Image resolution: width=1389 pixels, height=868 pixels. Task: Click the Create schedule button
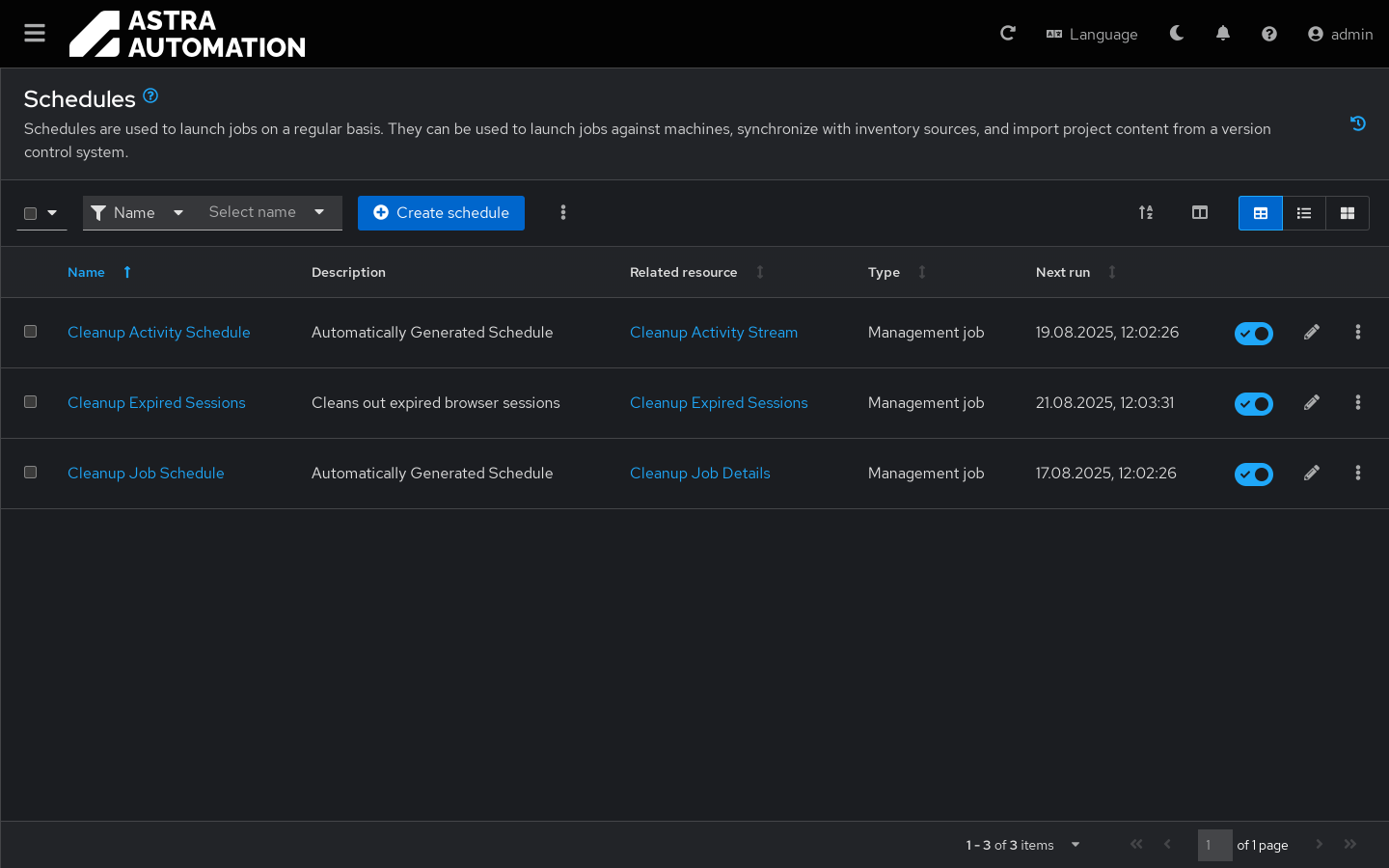point(441,213)
